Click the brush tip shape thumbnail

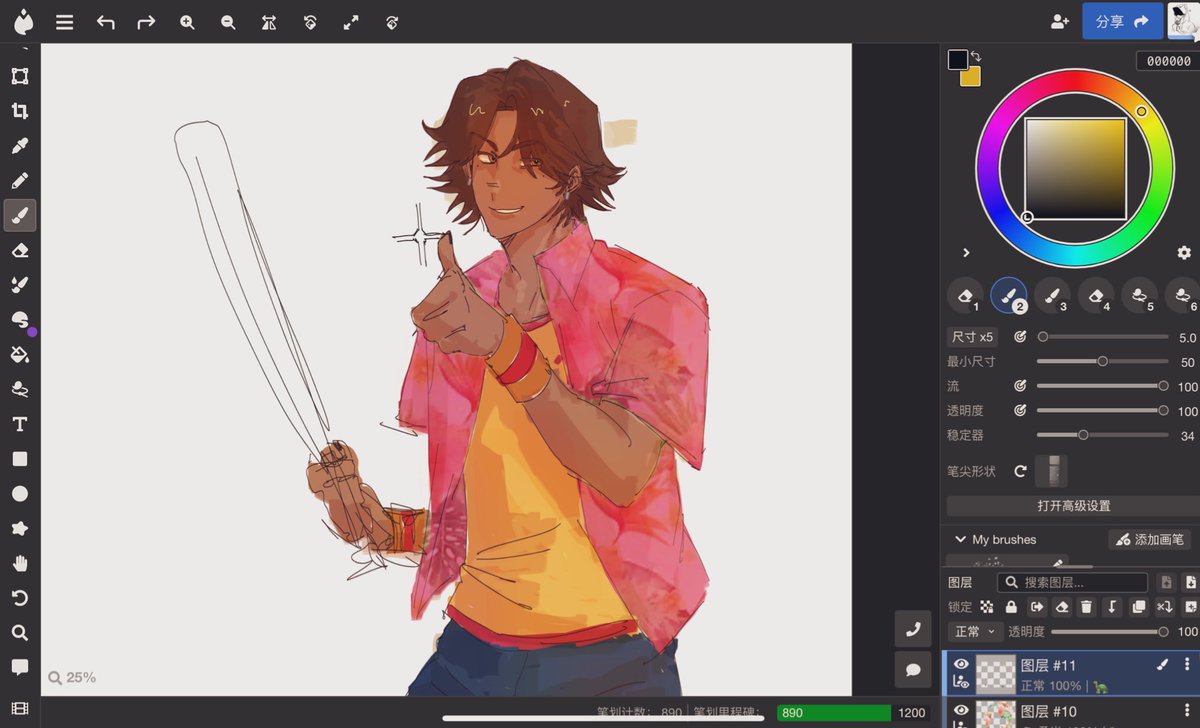click(x=1051, y=471)
